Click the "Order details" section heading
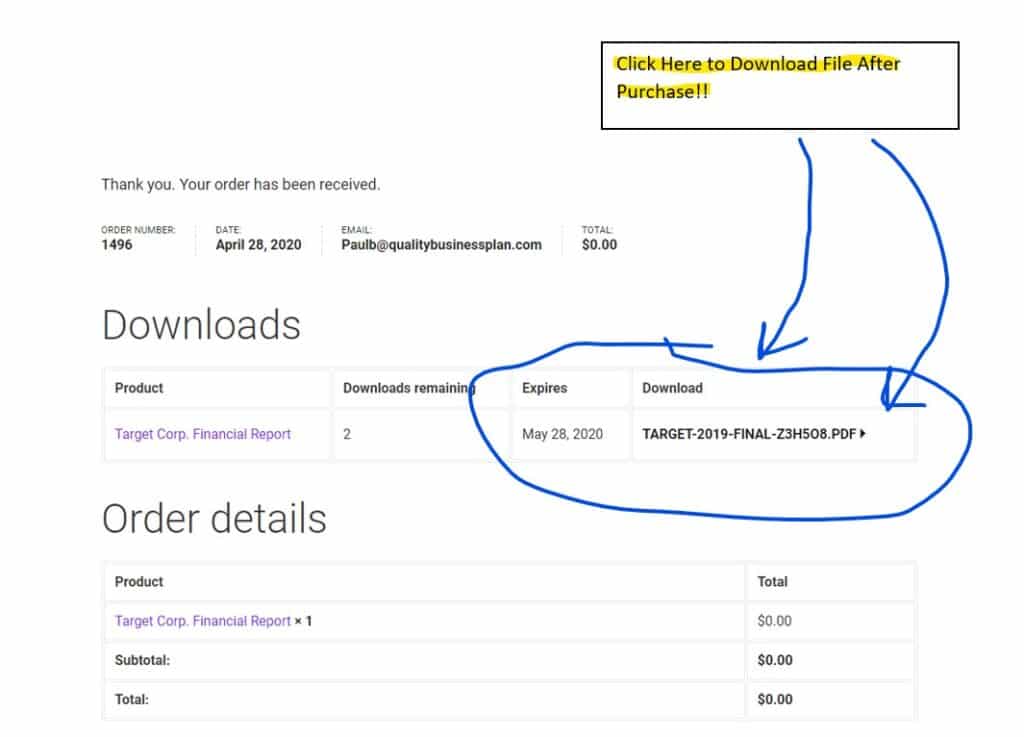 [214, 518]
